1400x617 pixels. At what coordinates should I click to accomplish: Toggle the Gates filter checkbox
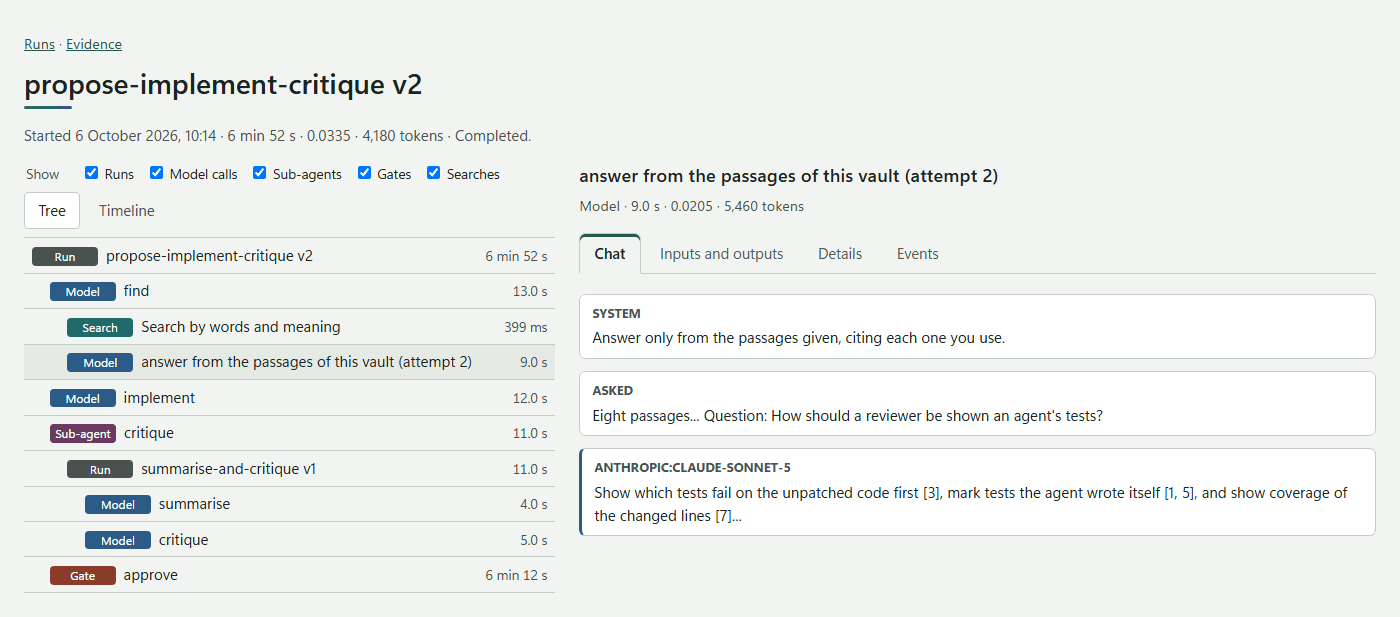click(365, 173)
